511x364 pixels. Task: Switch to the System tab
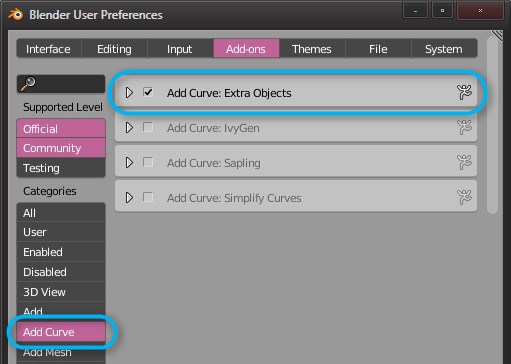444,49
